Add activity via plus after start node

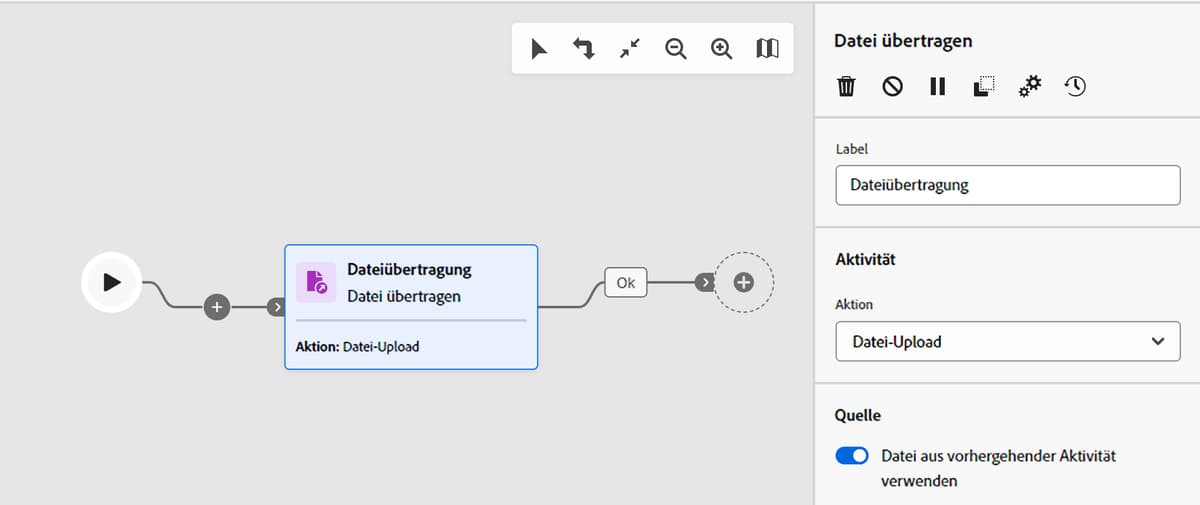pyautogui.click(x=217, y=307)
